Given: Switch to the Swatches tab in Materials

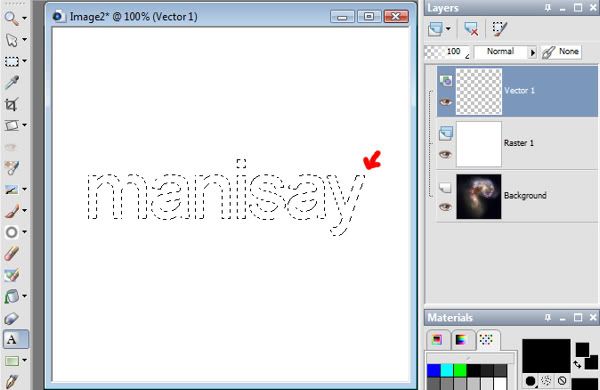Looking at the screenshot, I should [x=486, y=339].
